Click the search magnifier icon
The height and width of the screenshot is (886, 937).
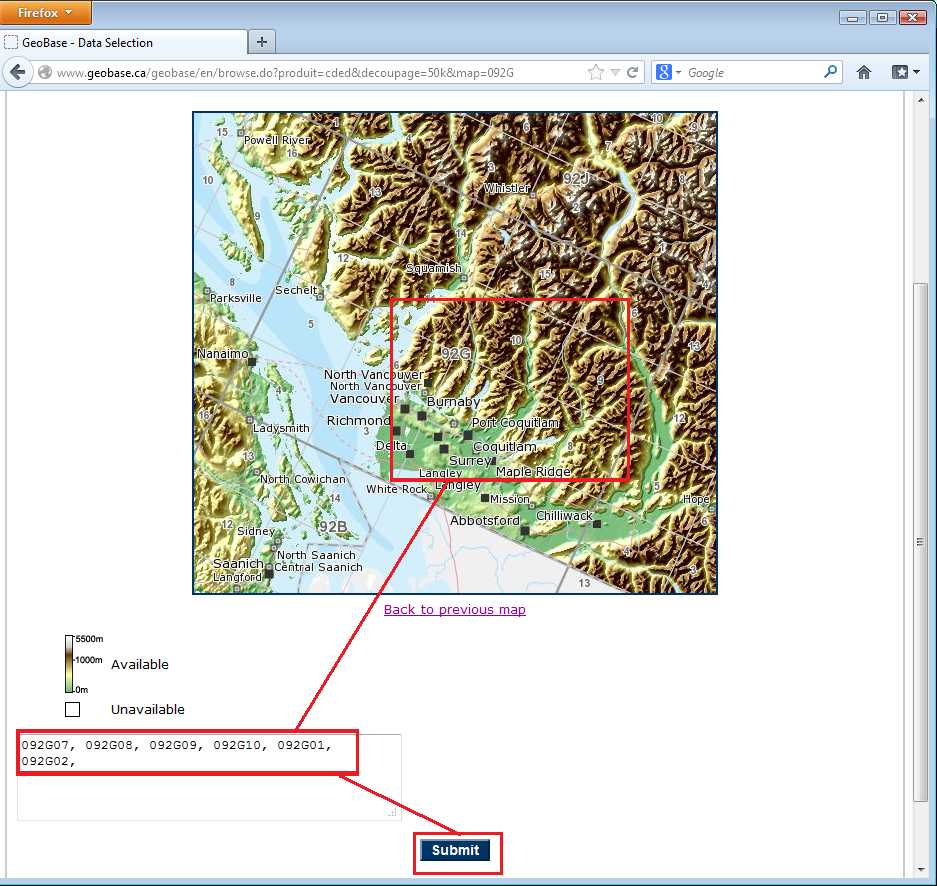(x=830, y=73)
